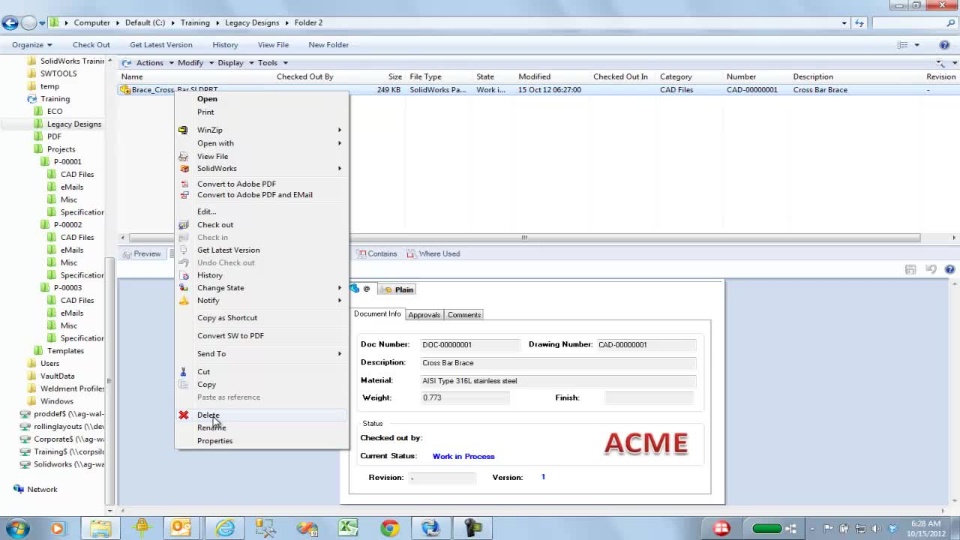Click the SolidWorks submenu icon
This screenshot has height=540, width=960.
click(x=184, y=168)
